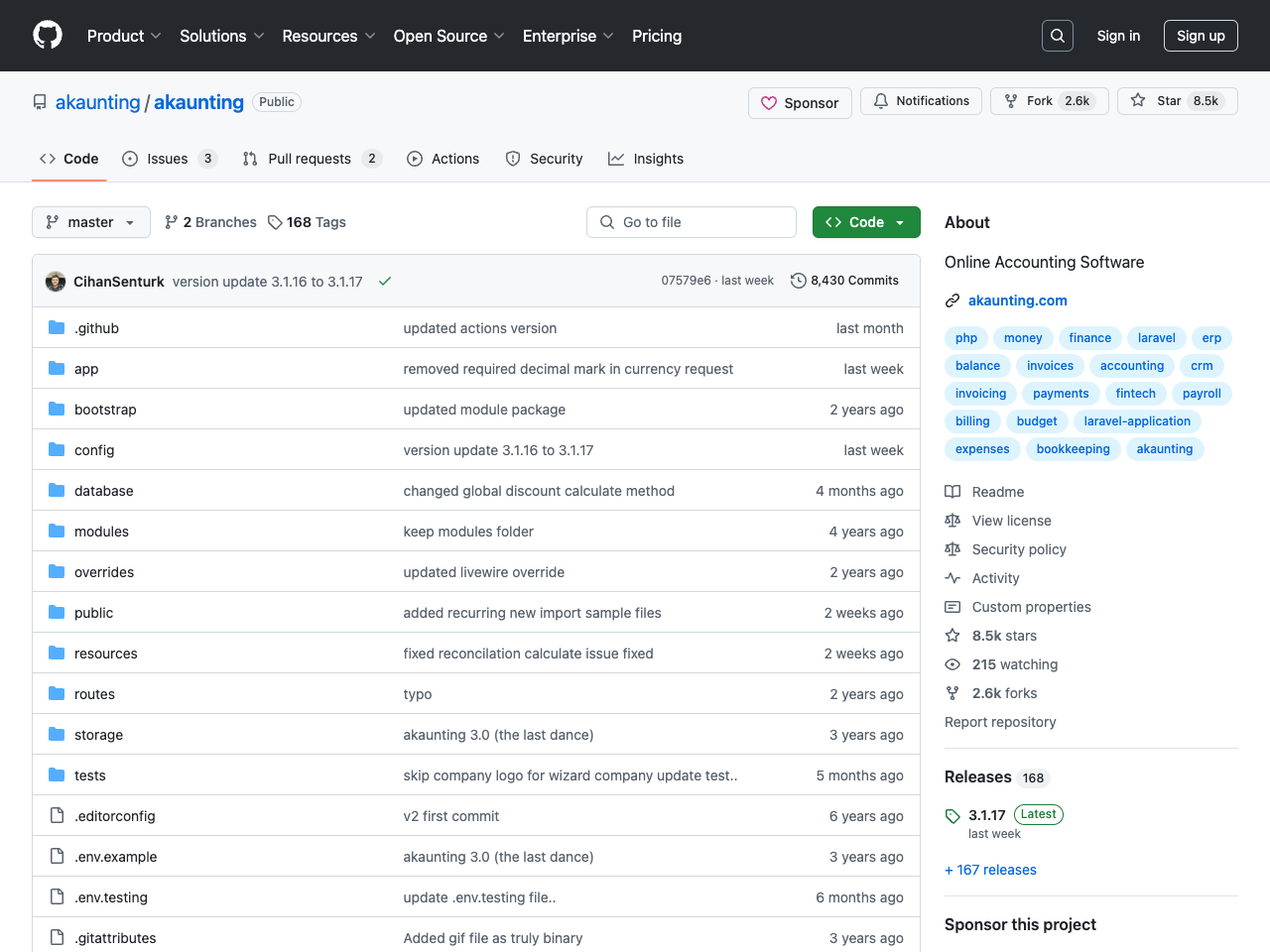
Task: Open commit 'fixed reconcilation calculate issue fixed'
Action: point(528,654)
